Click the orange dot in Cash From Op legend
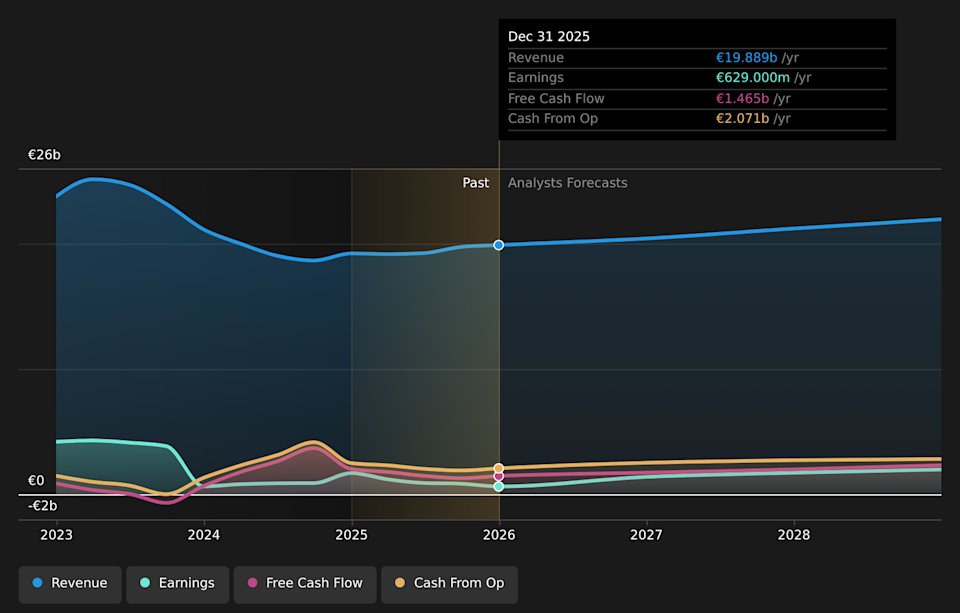 tap(400, 583)
